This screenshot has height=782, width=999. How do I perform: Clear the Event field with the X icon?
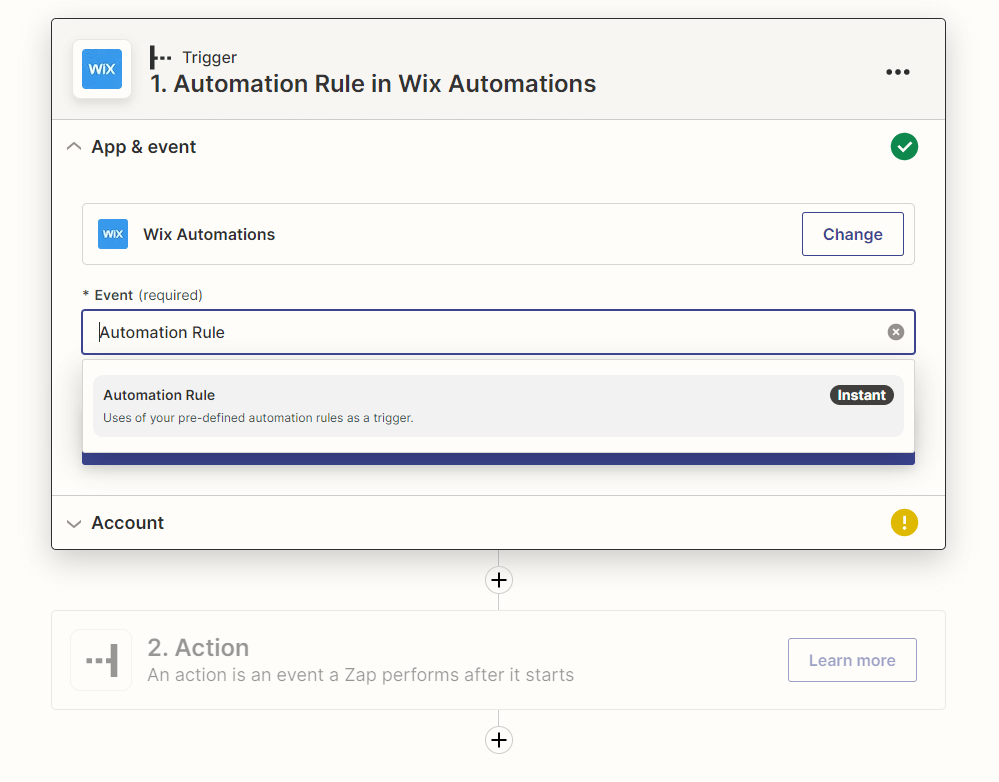(x=896, y=332)
